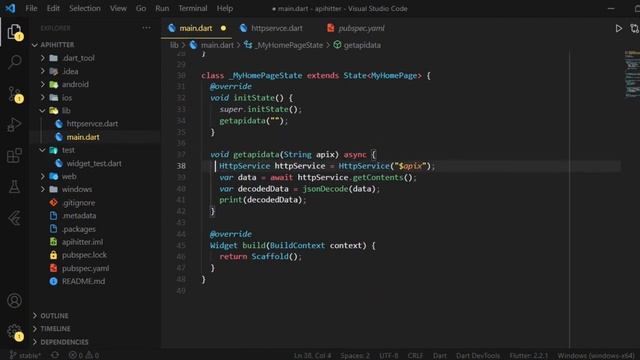Expand the web folder
This screenshot has width=640, height=360.
click(69, 176)
